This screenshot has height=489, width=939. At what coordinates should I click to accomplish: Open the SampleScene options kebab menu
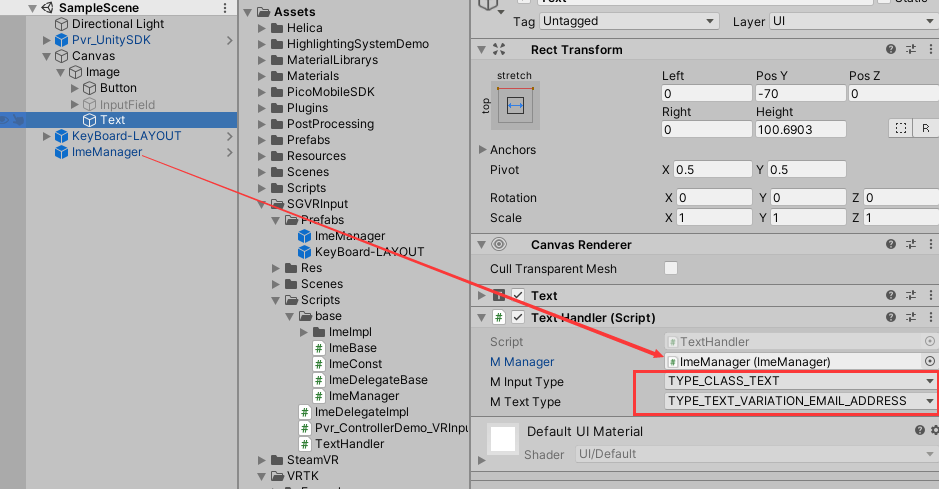[225, 8]
